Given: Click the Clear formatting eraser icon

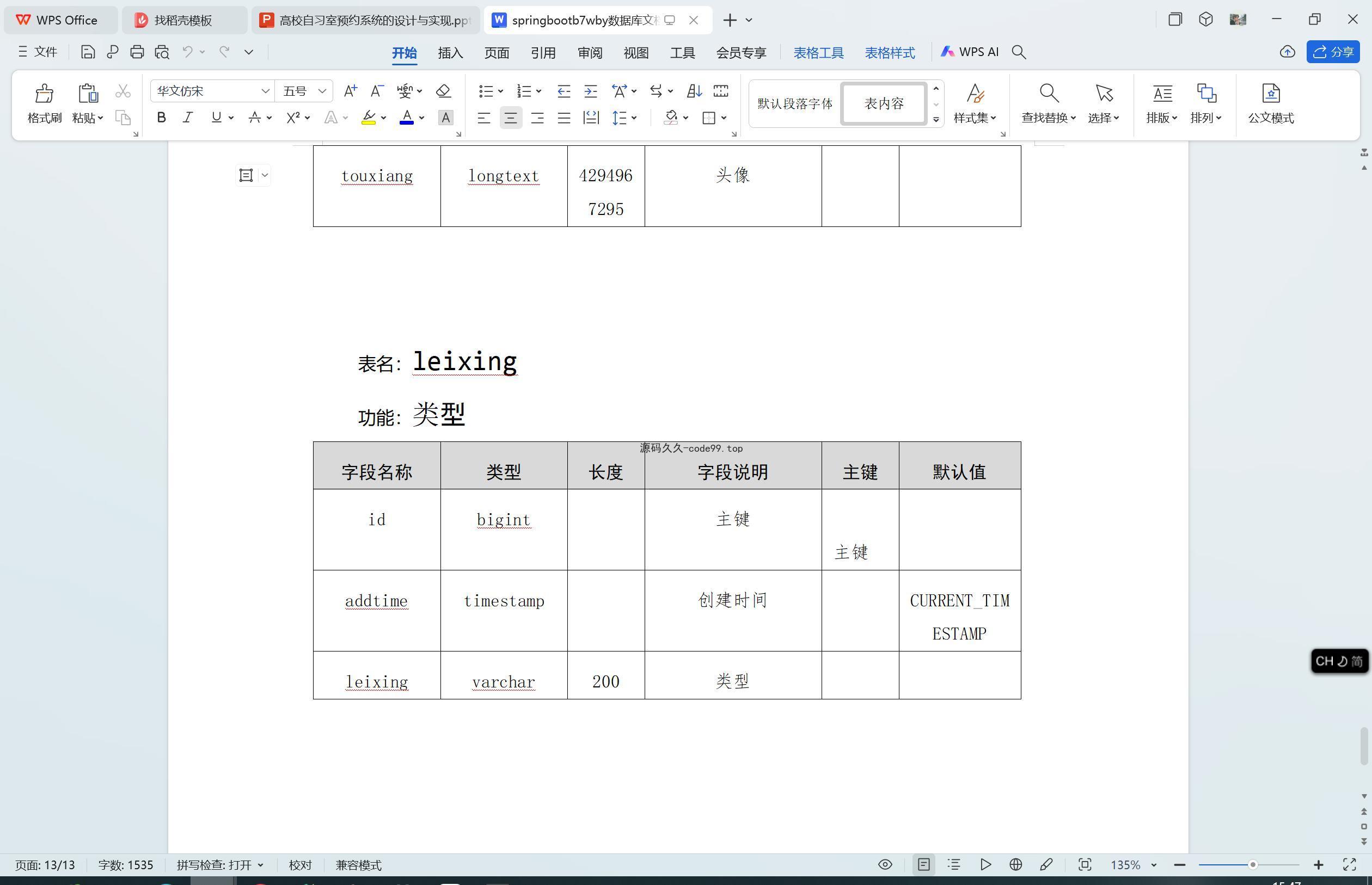Looking at the screenshot, I should point(443,91).
